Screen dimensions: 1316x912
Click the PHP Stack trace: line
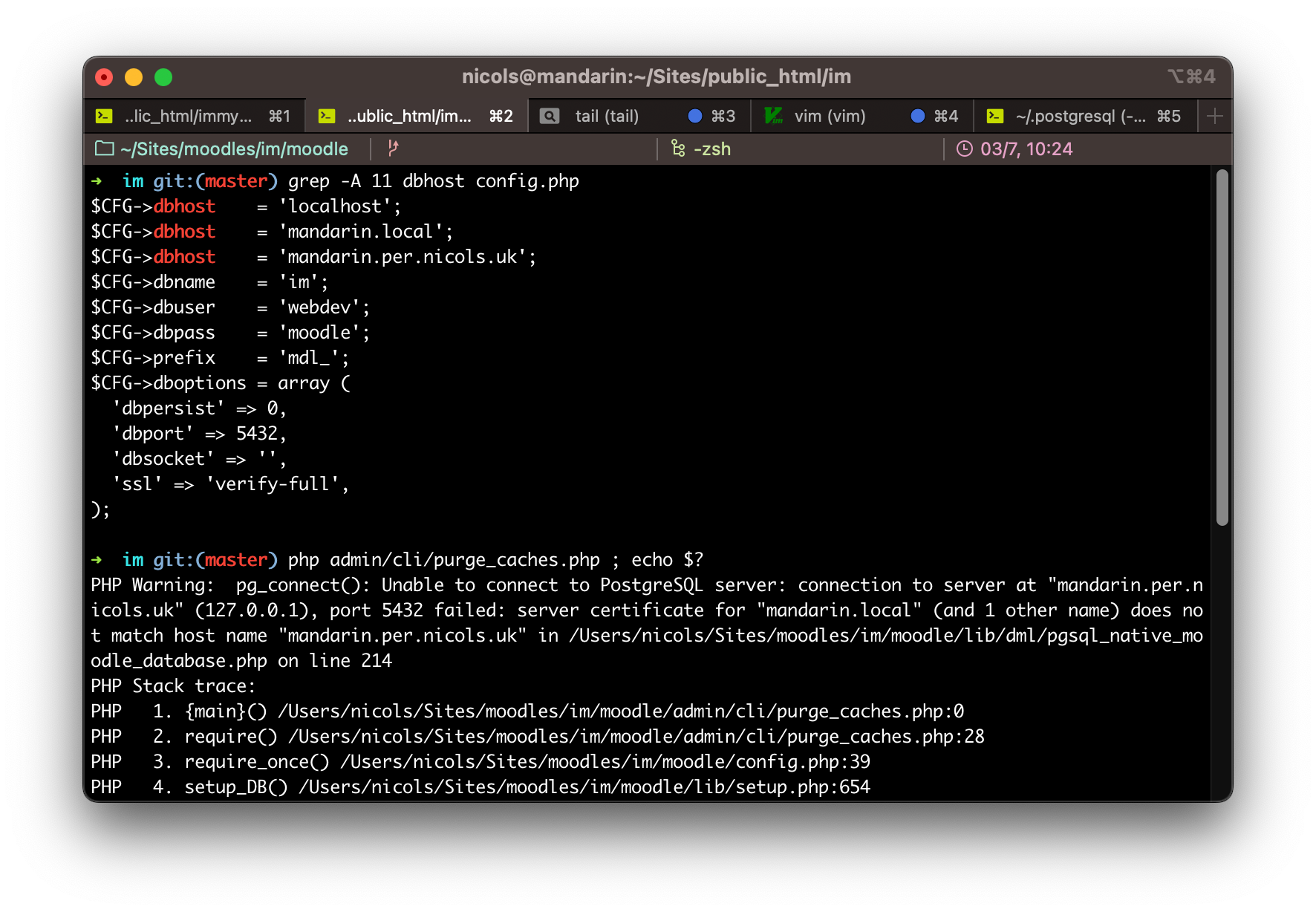click(x=173, y=686)
